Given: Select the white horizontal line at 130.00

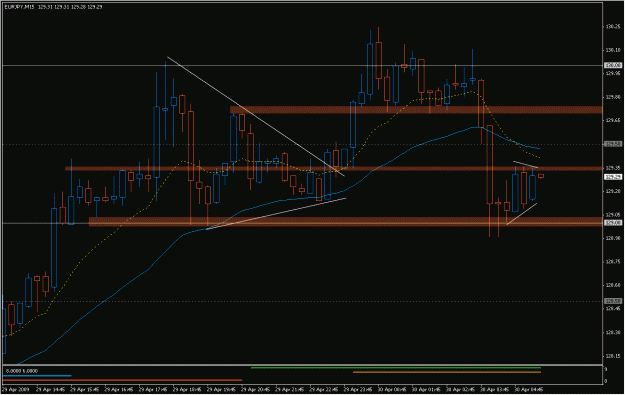Looking at the screenshot, I should [x=303, y=65].
